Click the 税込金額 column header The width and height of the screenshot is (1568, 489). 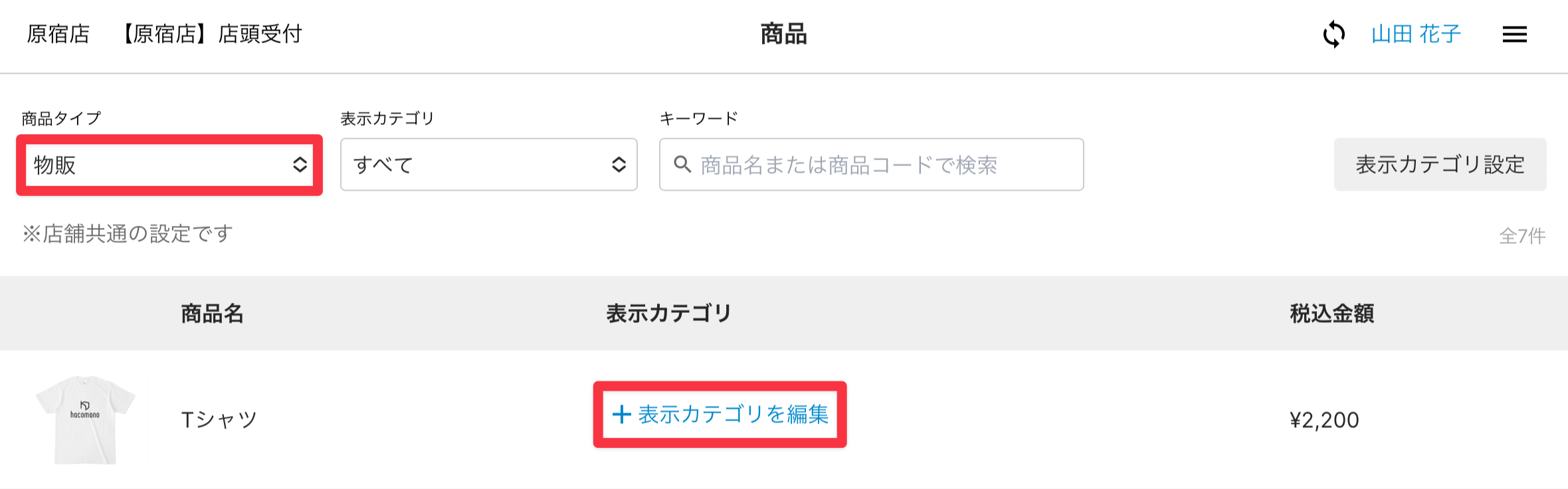click(x=1331, y=313)
